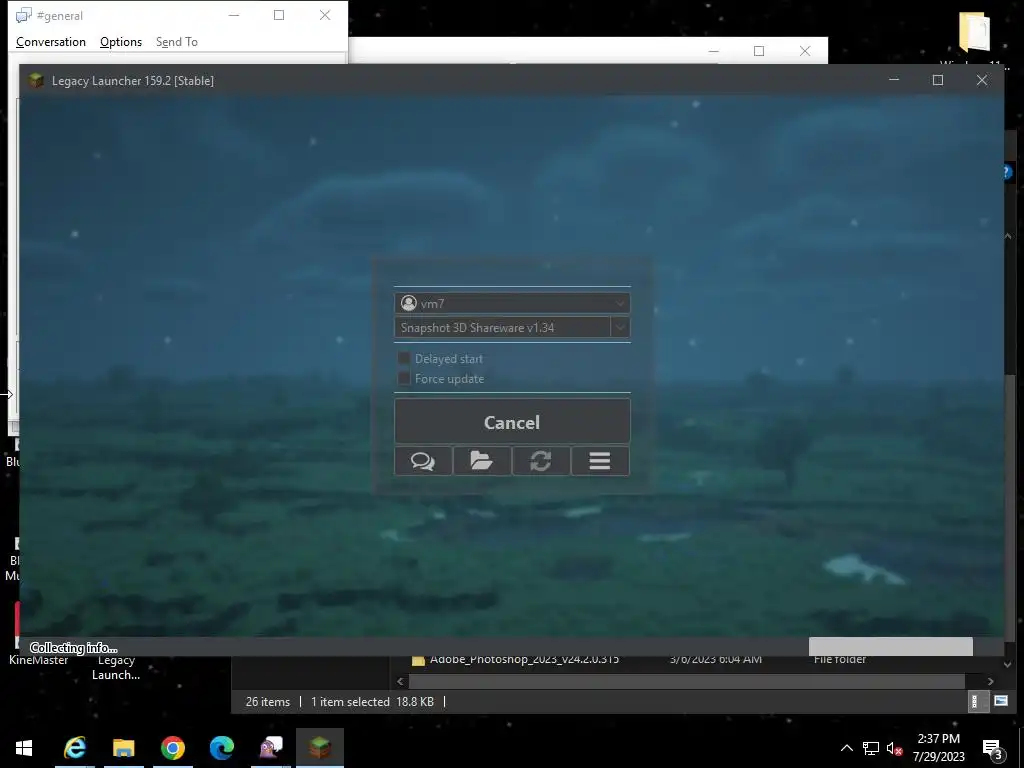Open Microsoft Edge from taskbar

click(x=221, y=748)
